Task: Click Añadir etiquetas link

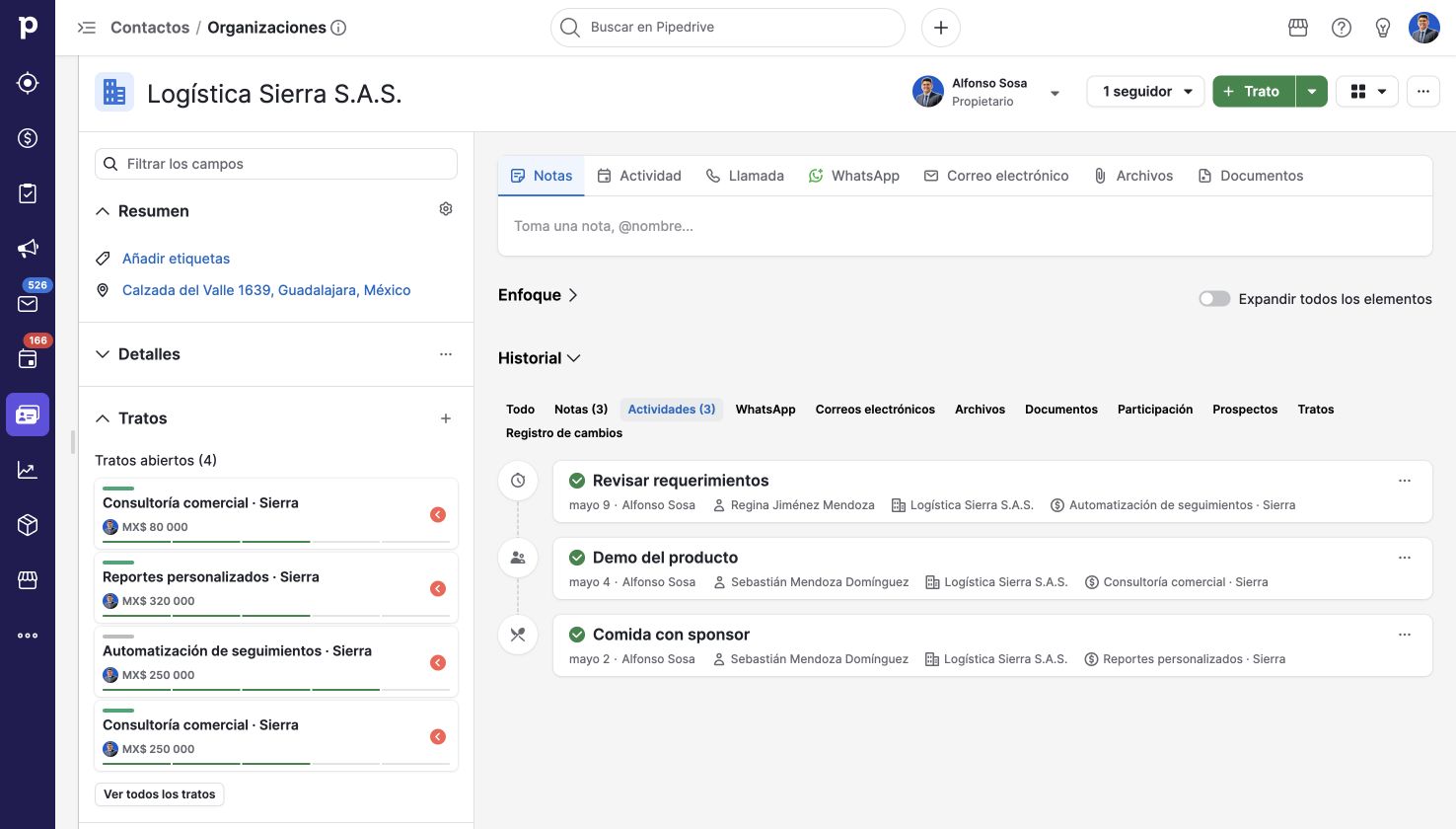Action: click(176, 259)
